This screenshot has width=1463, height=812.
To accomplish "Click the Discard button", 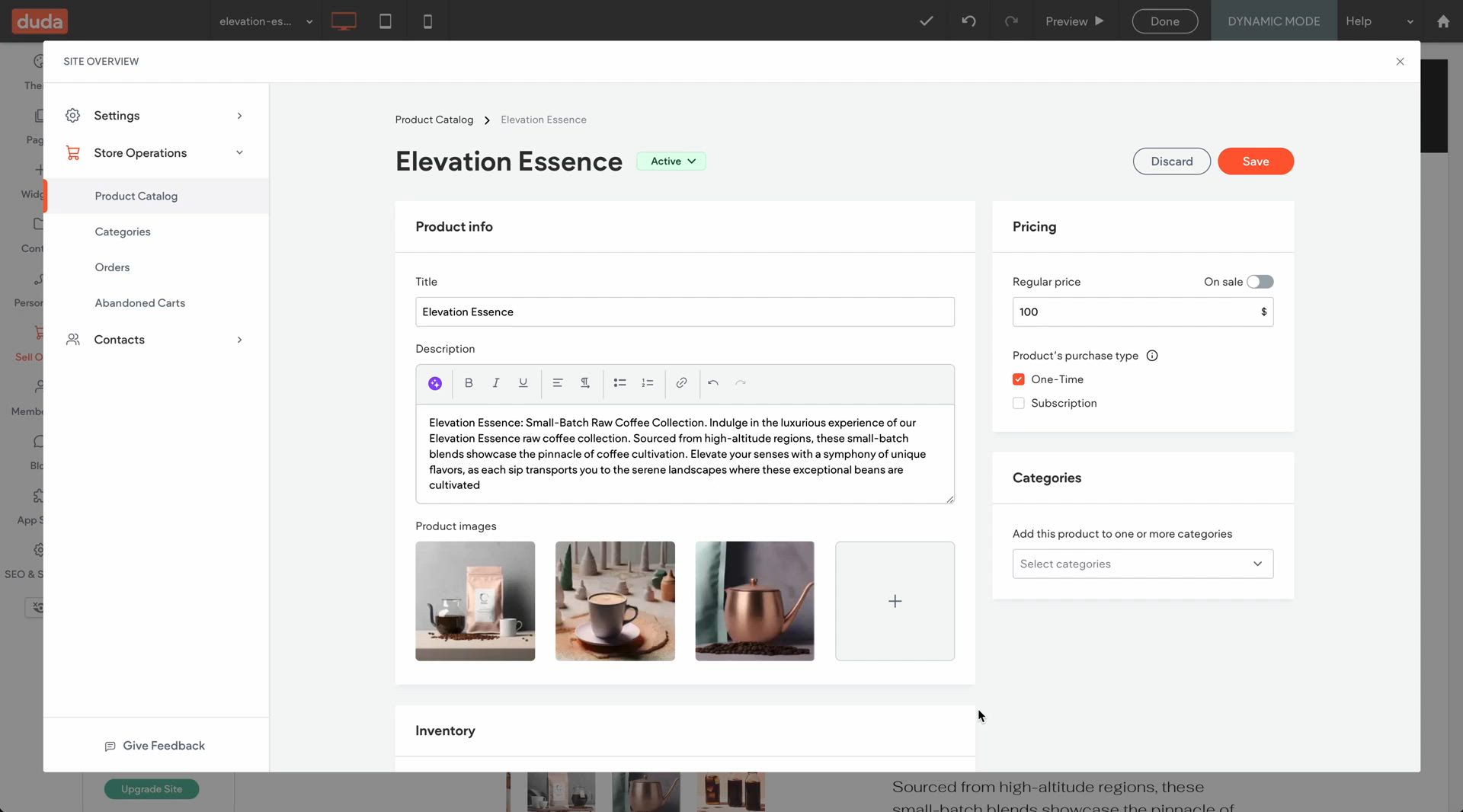I will pyautogui.click(x=1171, y=161).
